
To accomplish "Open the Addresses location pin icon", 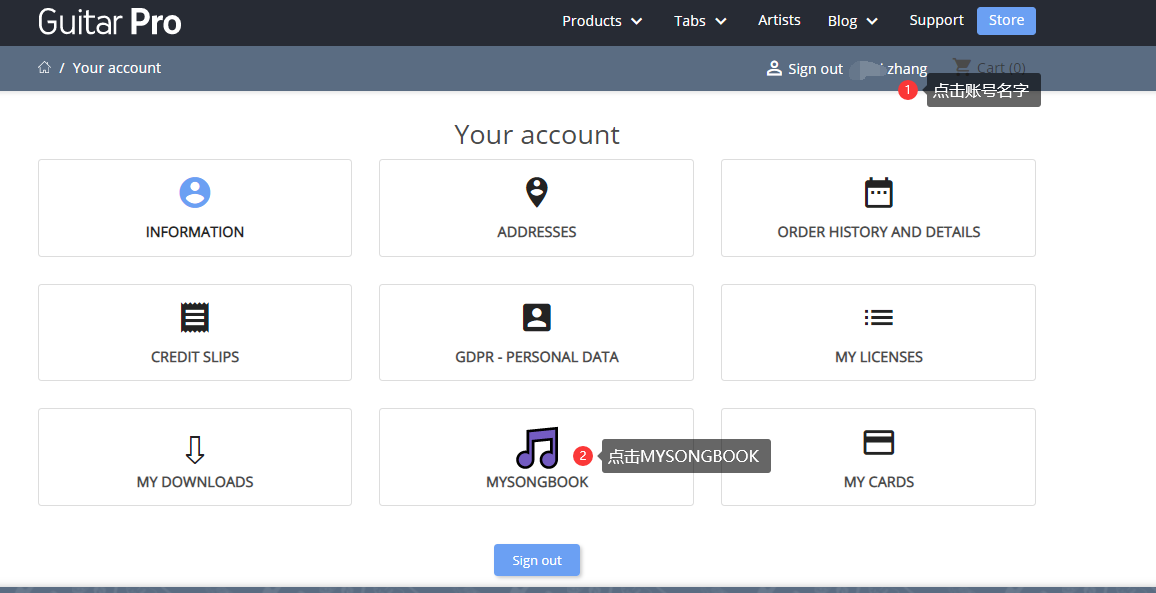I will [537, 192].
